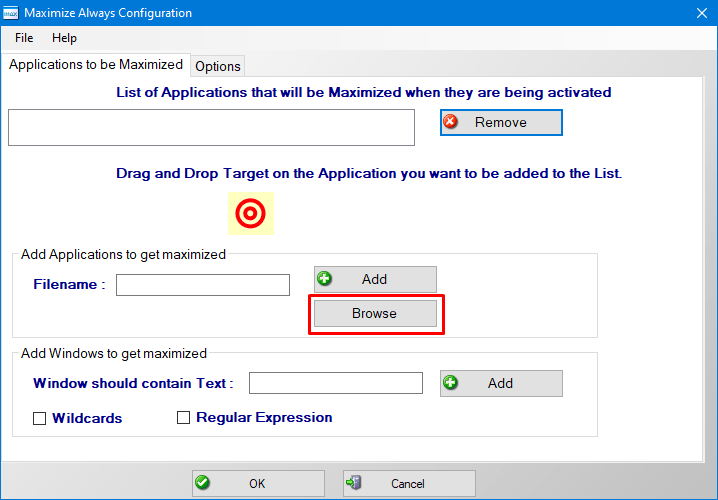
Task: Click the Remove button
Action: [501, 122]
